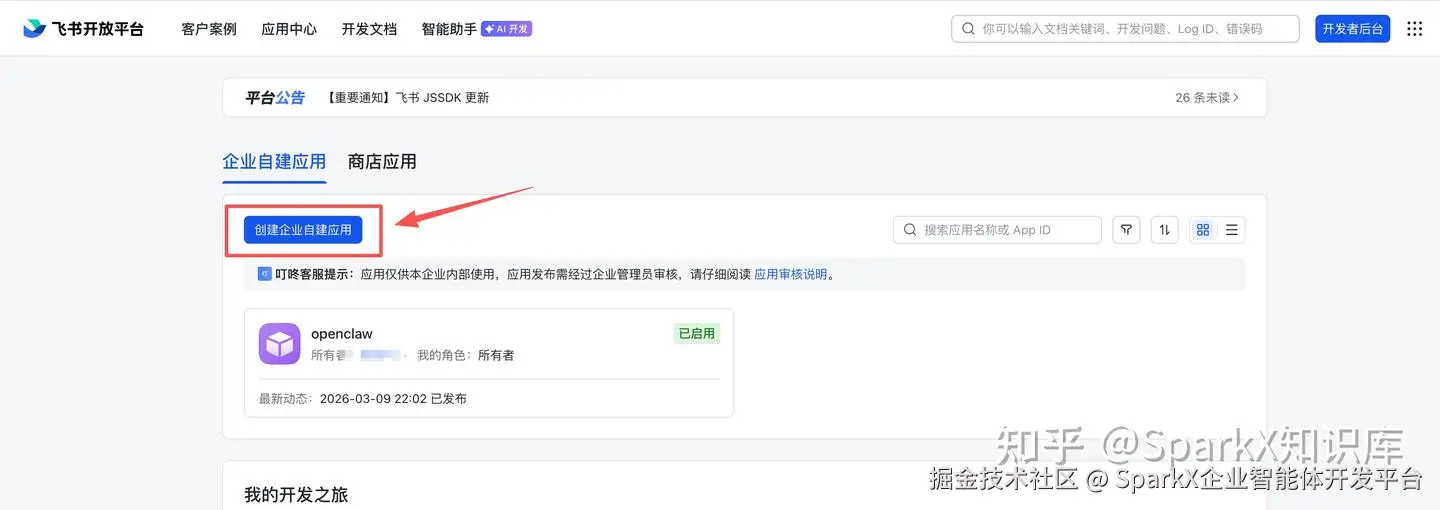
Task: Switch to list view
Action: [1232, 230]
